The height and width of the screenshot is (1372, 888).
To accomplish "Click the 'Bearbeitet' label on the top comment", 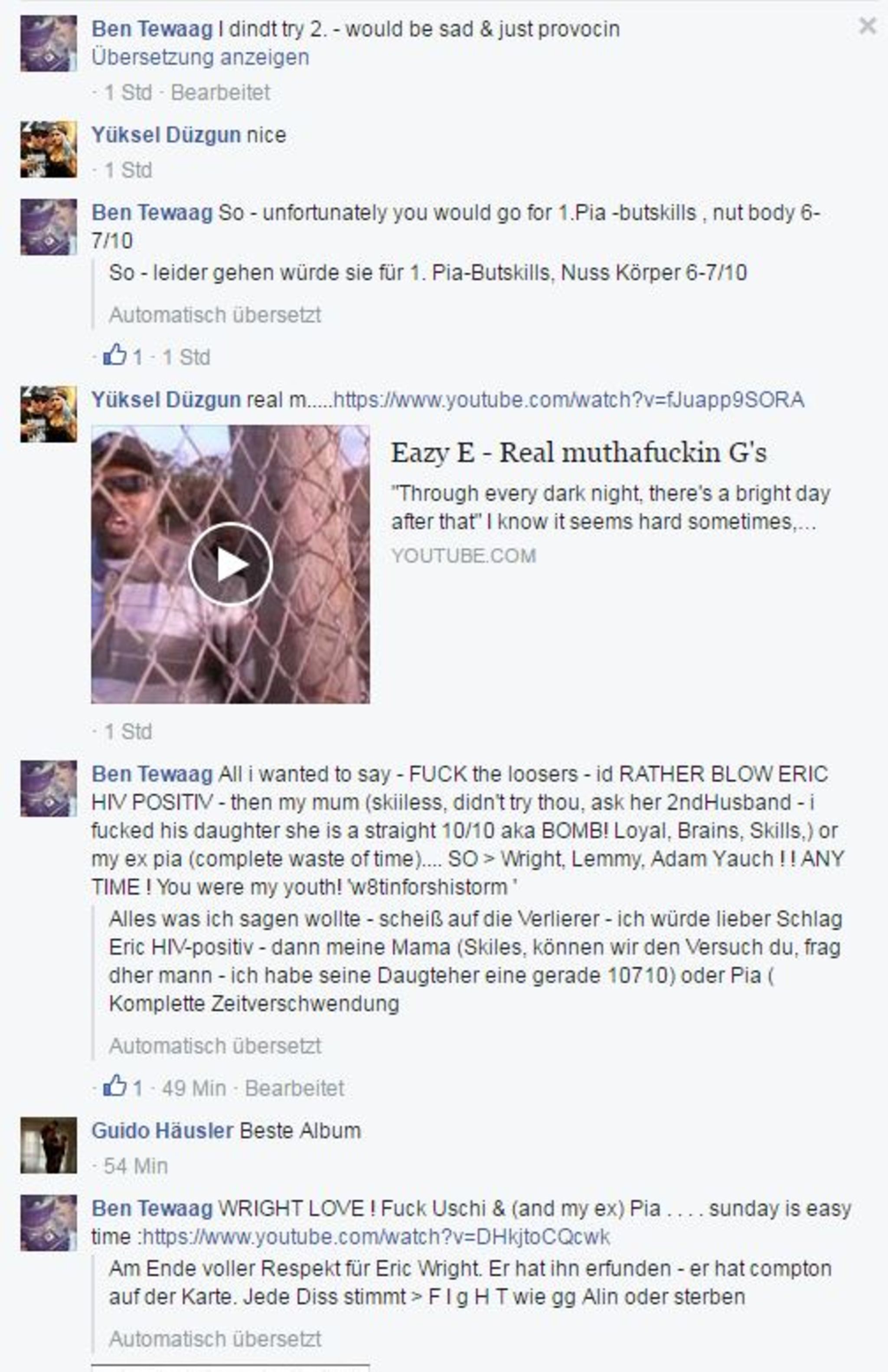I will click(x=220, y=92).
